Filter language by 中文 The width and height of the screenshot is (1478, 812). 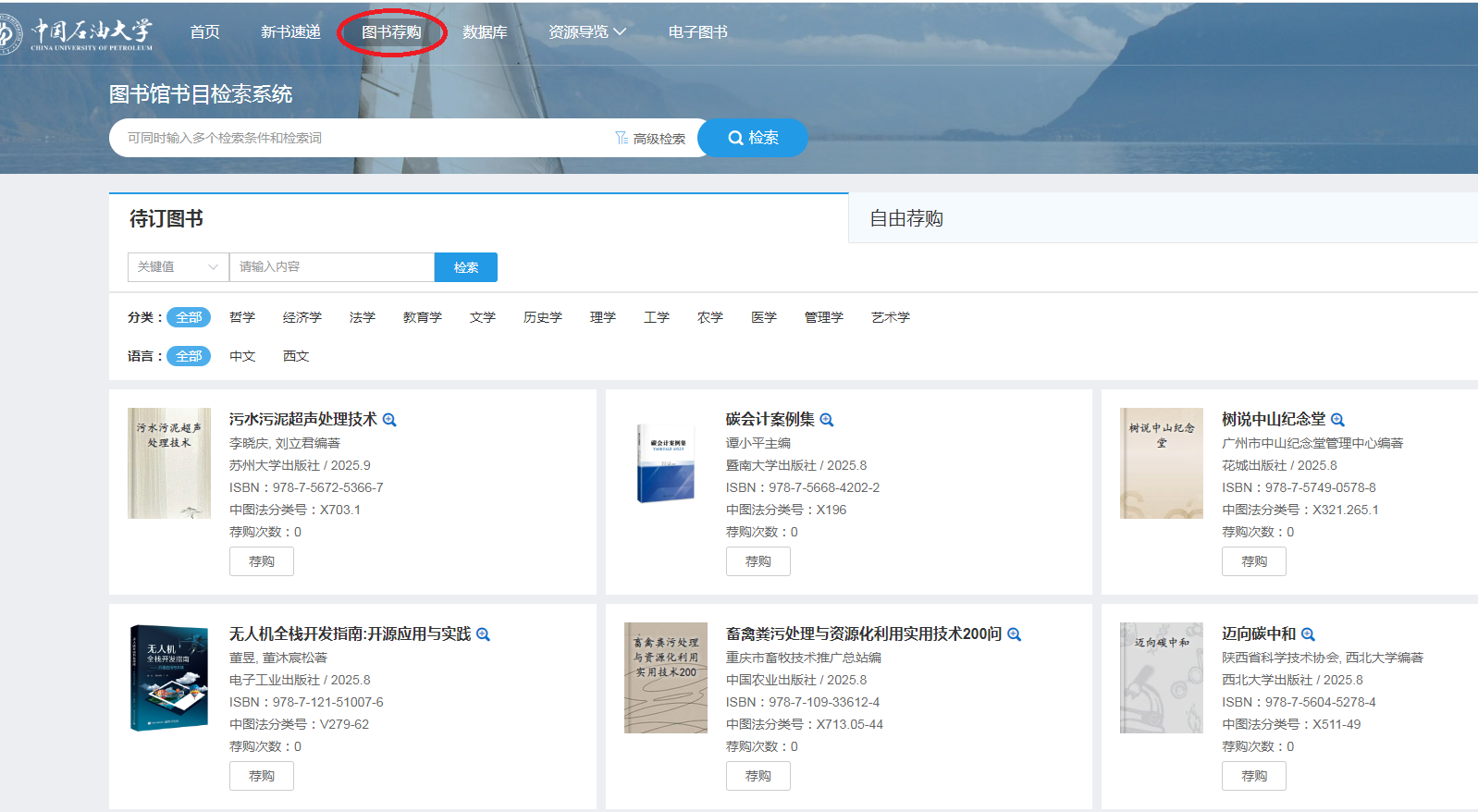242,356
